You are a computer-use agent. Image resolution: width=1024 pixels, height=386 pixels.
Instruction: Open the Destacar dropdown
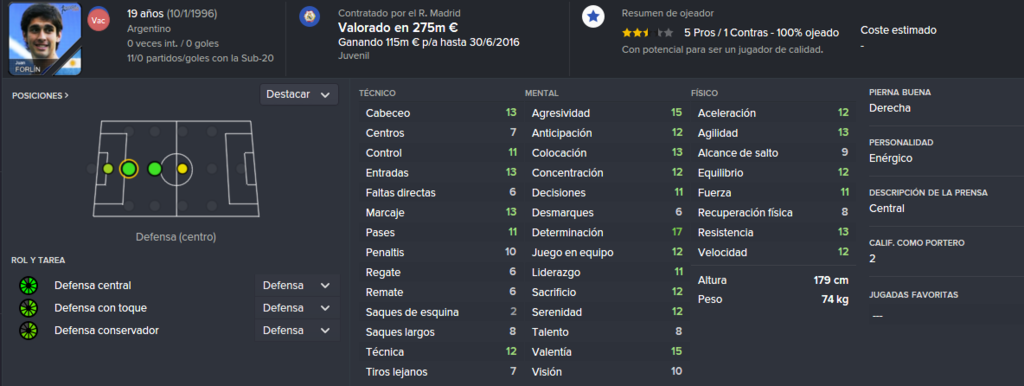click(x=298, y=95)
